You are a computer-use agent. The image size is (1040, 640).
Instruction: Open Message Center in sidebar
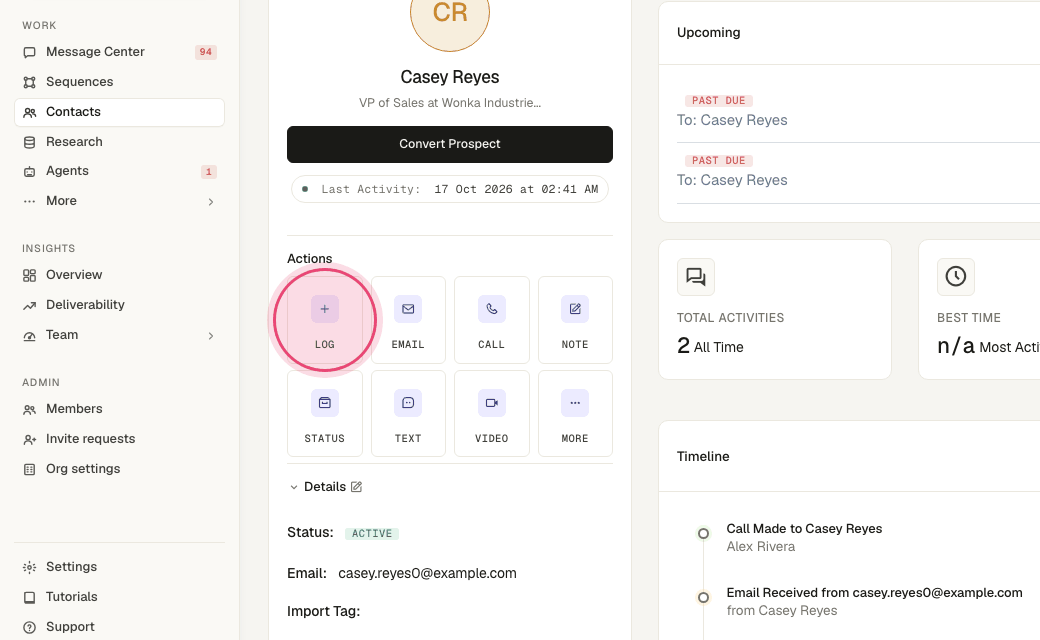[x=119, y=52]
